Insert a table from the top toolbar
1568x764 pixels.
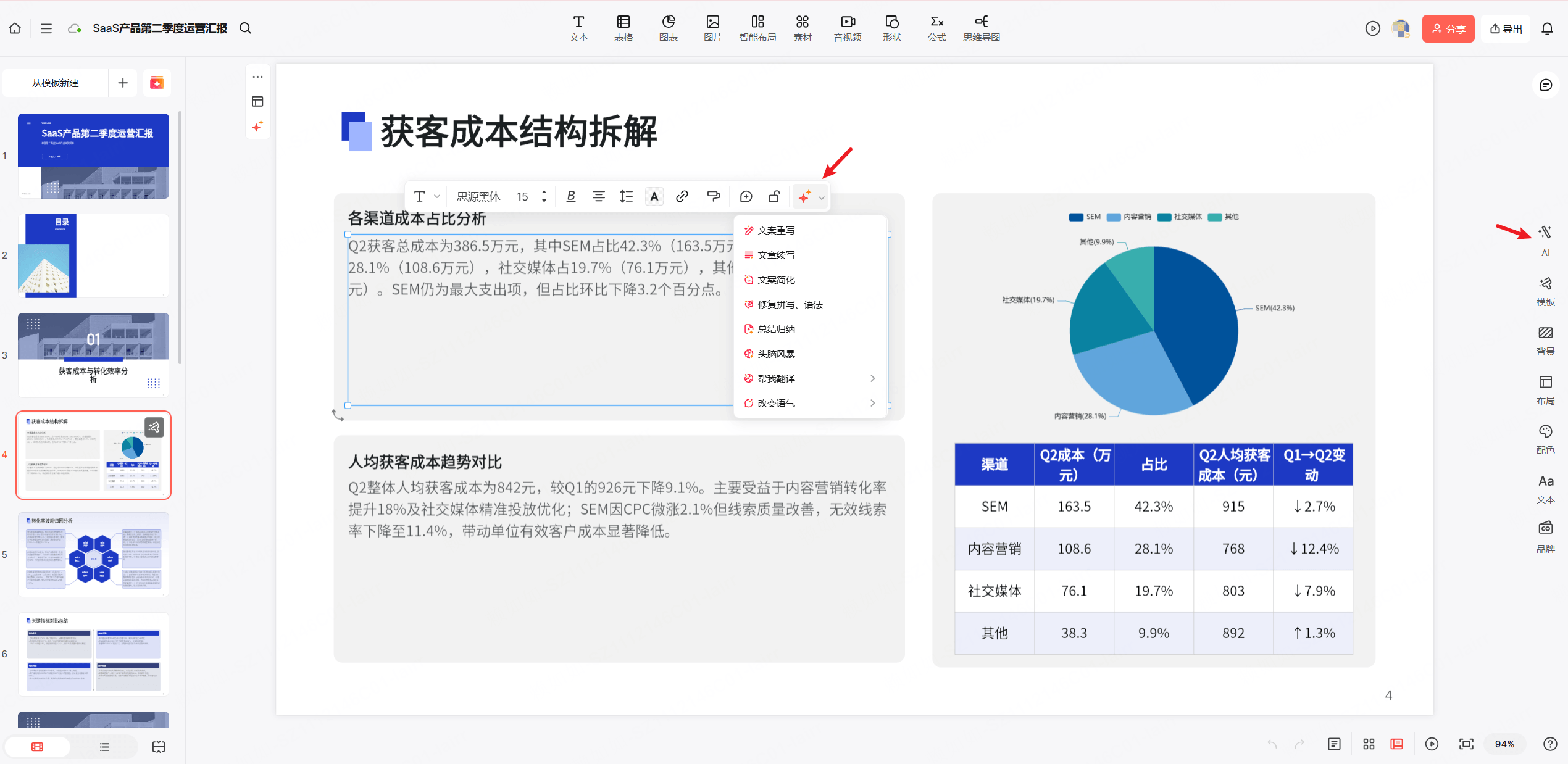click(623, 28)
